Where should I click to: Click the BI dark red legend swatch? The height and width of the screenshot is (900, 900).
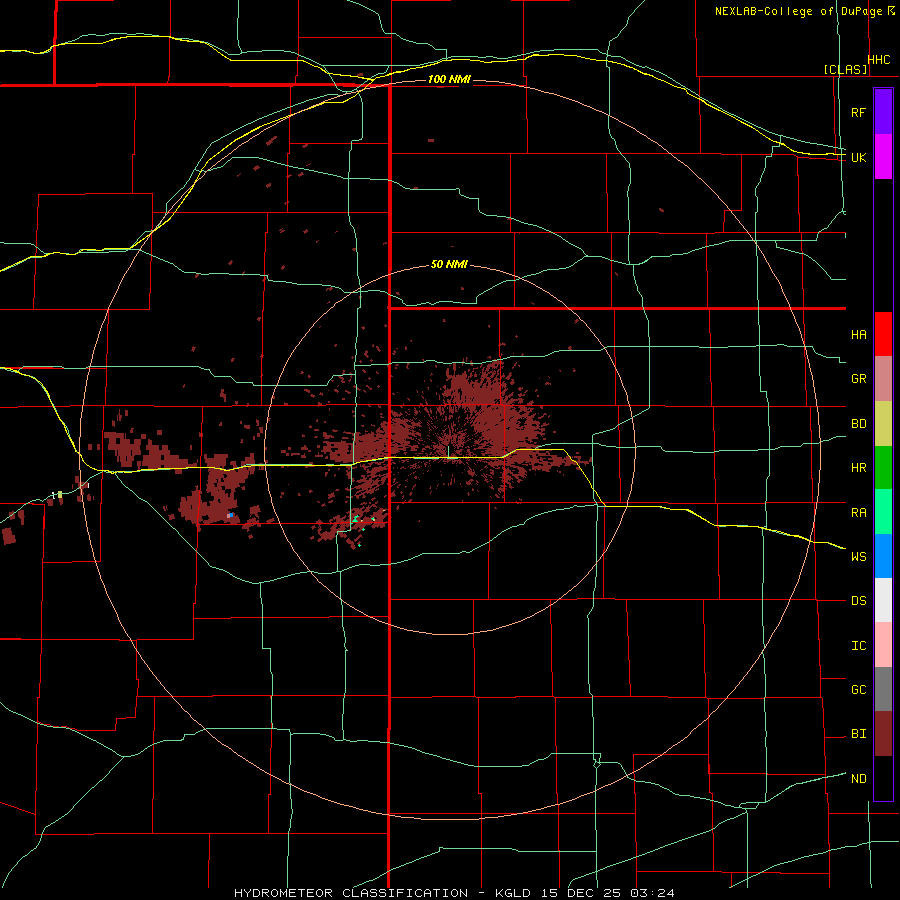883,734
